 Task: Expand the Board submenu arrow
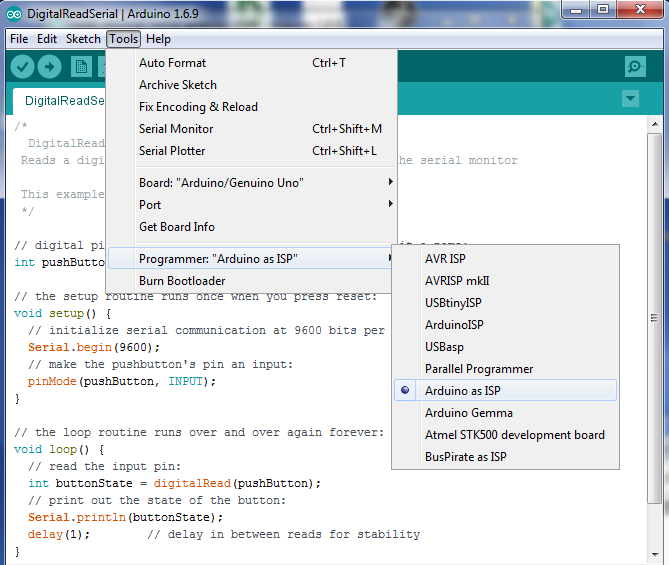pos(390,182)
